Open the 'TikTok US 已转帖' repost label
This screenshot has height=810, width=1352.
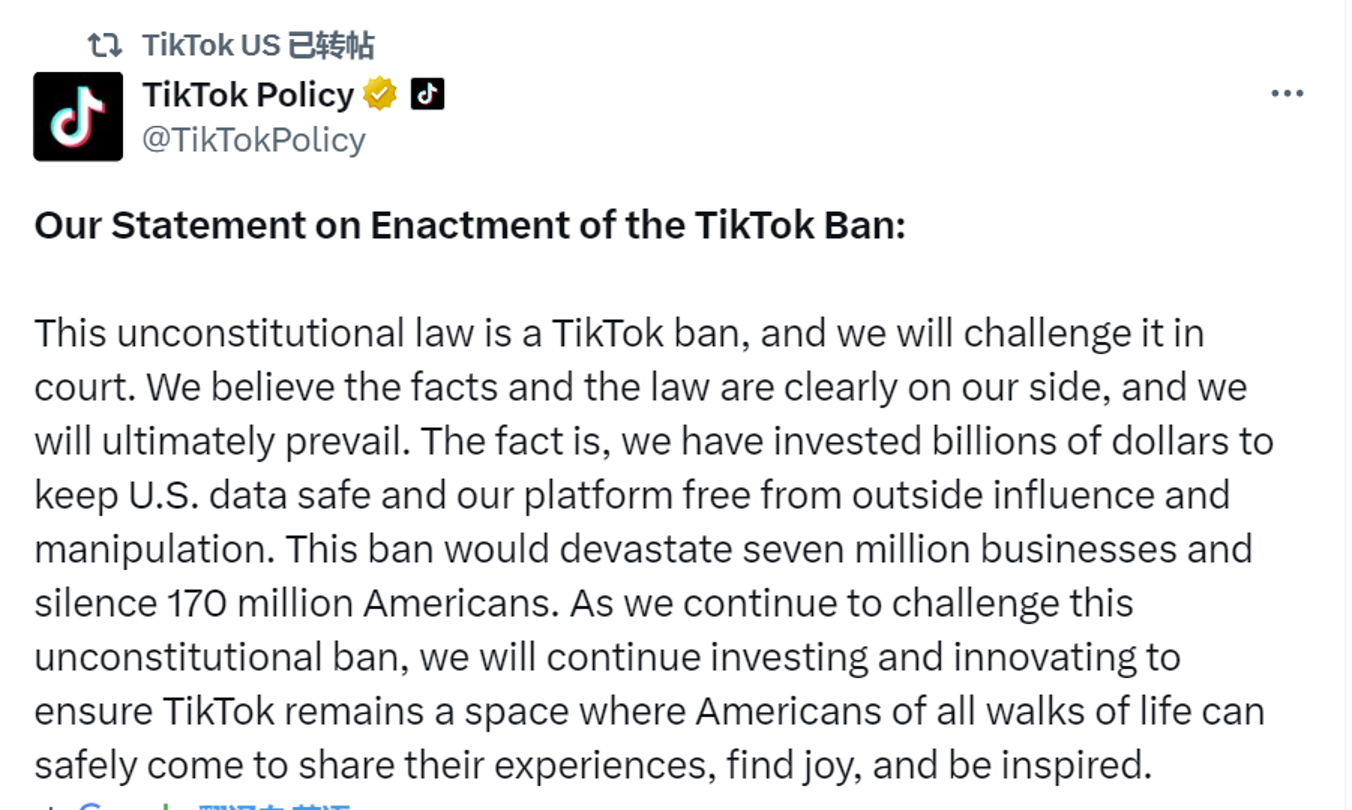coord(258,44)
